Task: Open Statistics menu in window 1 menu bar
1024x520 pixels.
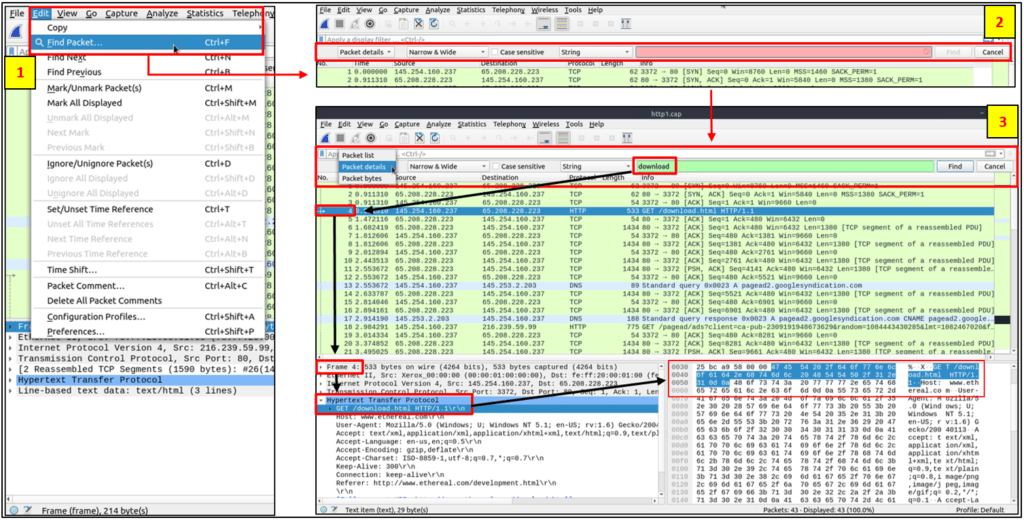Action: click(204, 13)
